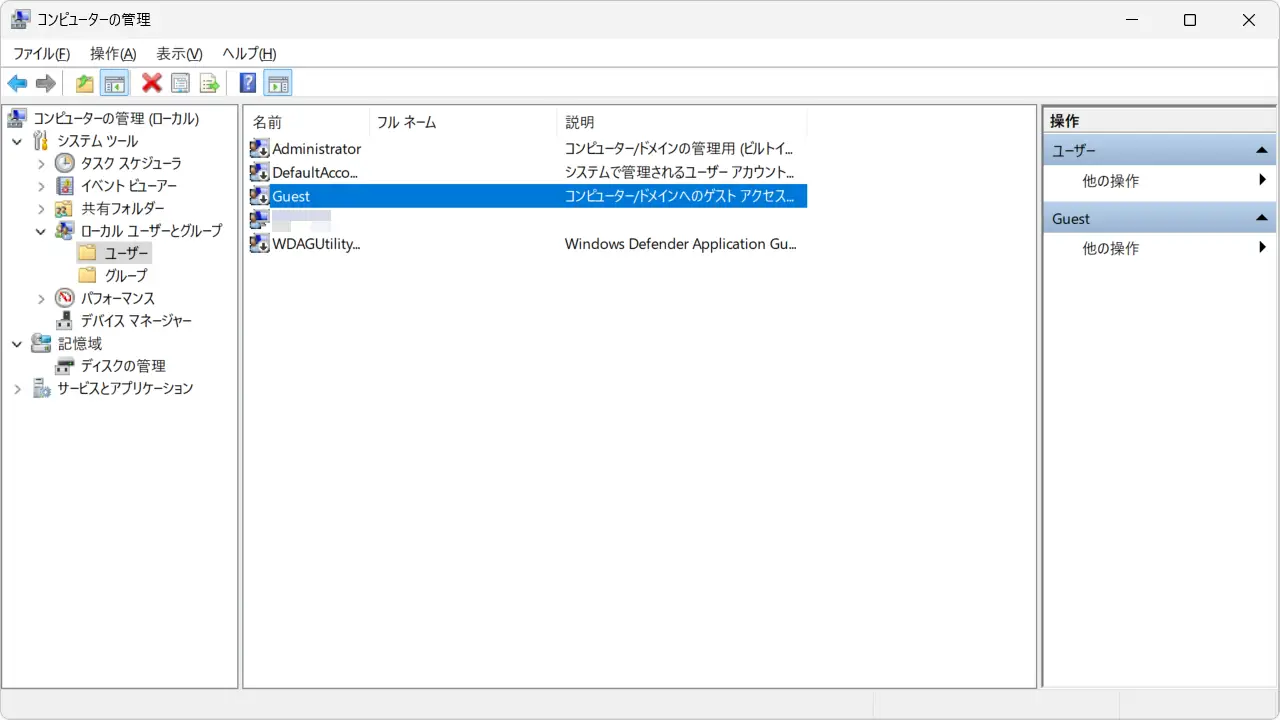Click the Task Scheduler clock icon
Viewport: 1280px width, 720px height.
[65, 163]
